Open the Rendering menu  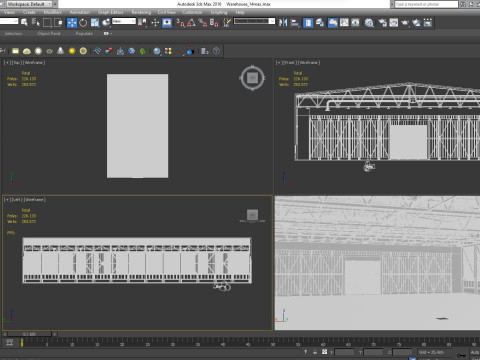[x=141, y=12]
